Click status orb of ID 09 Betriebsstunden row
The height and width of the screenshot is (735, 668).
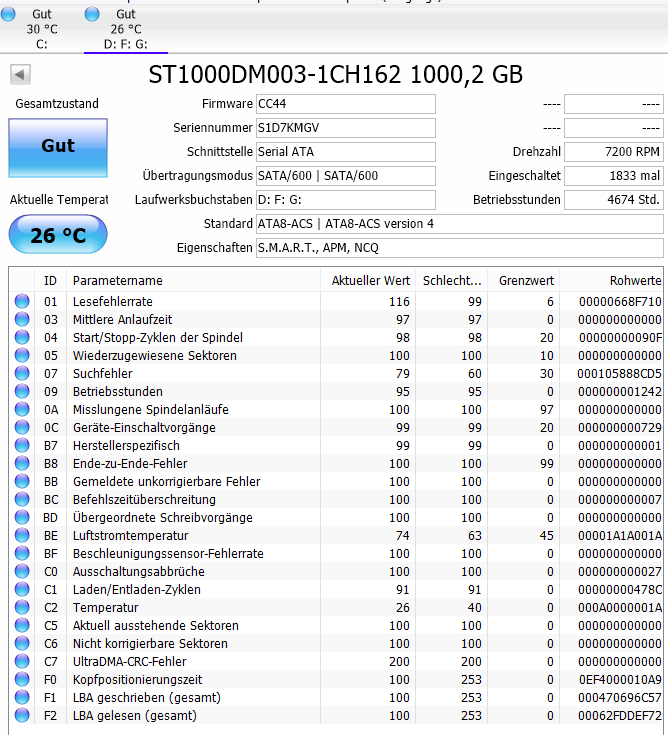coord(22,391)
